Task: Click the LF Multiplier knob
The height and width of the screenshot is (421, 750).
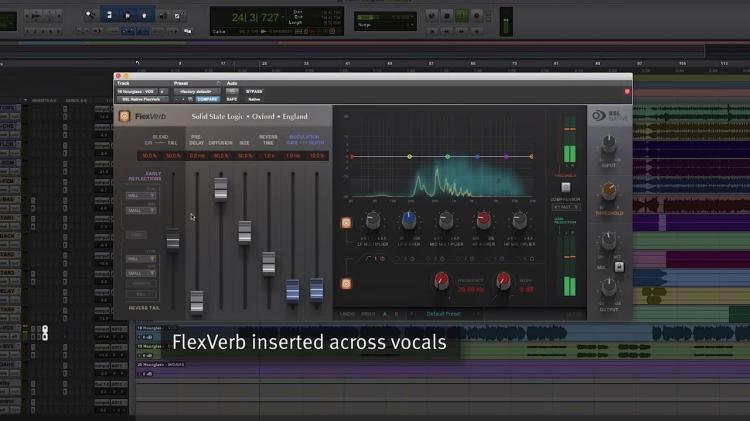Action: click(x=373, y=221)
